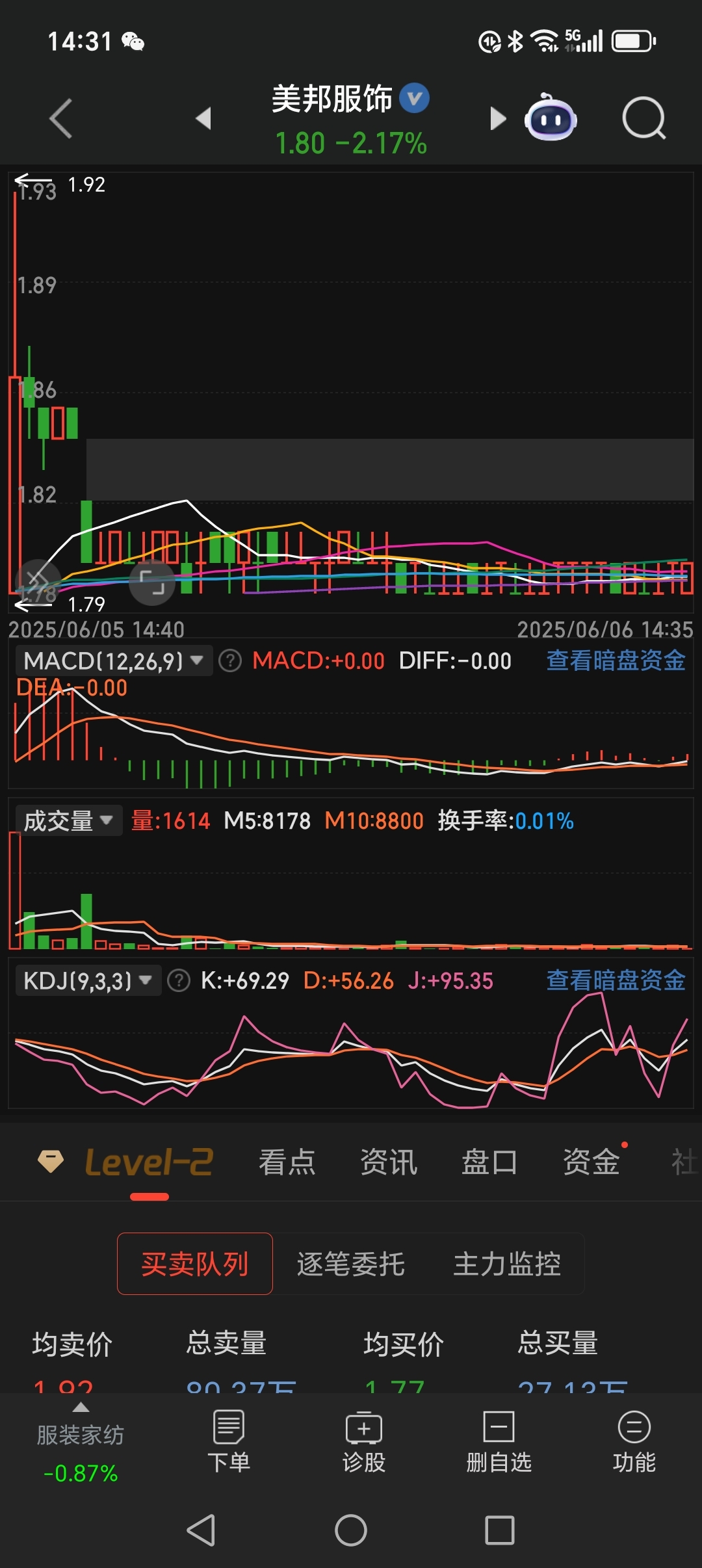The image size is (702, 1568).
Task: Tap the start date 2025/06/05 14:40
Action: (96, 629)
